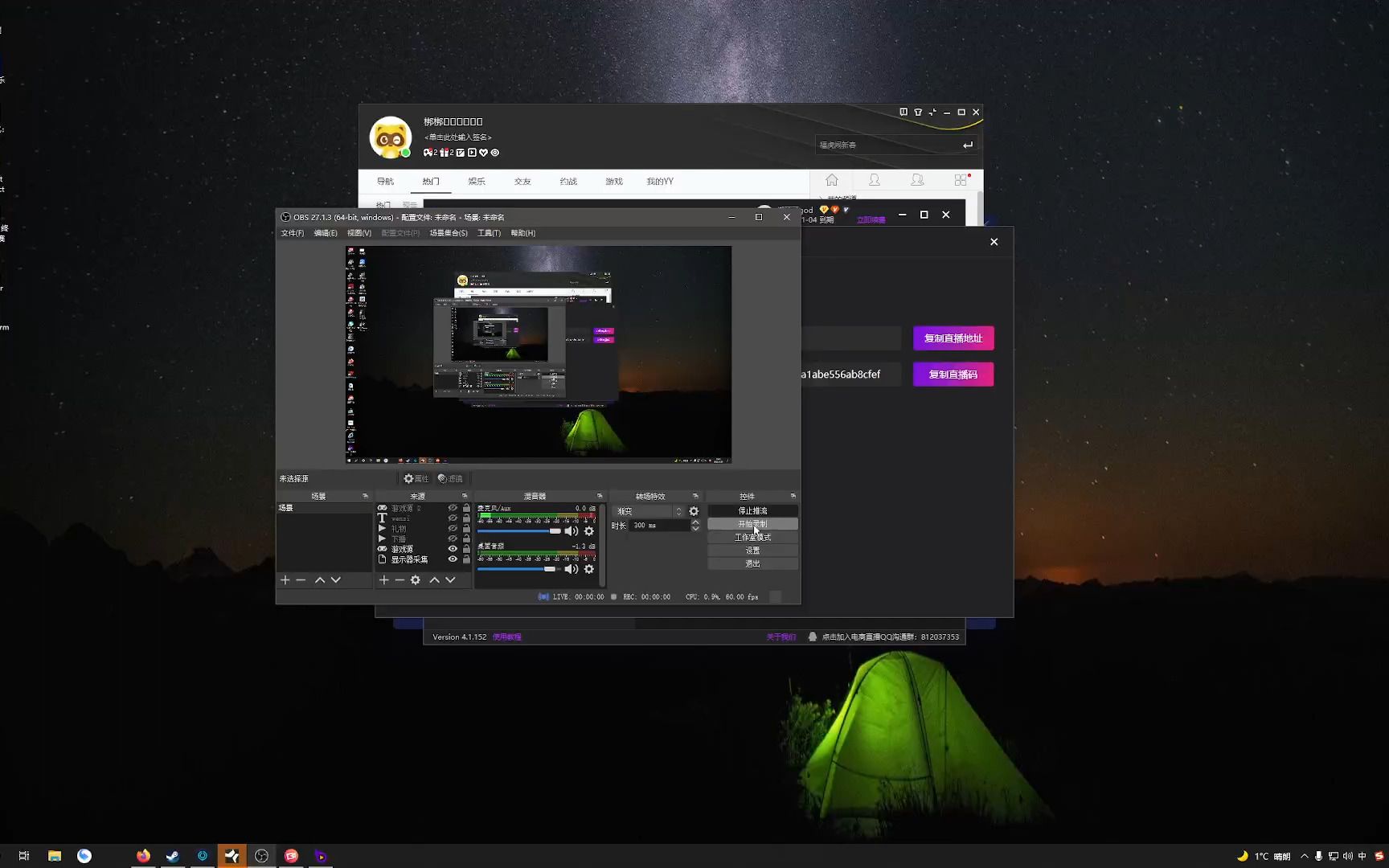Toggle visibility of 游戏源 source
The width and height of the screenshot is (1389, 868).
click(453, 549)
